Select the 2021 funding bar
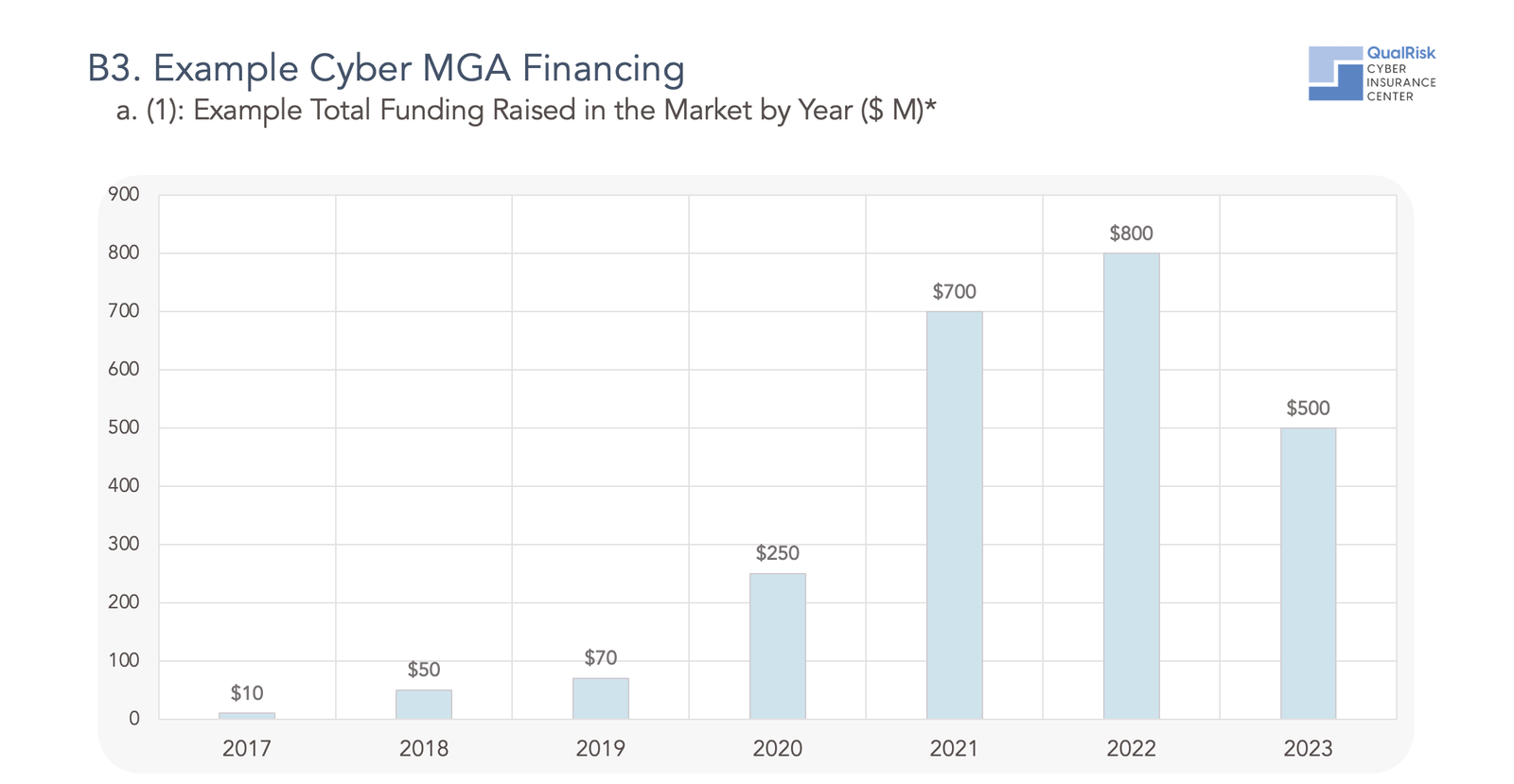This screenshot has height=784, width=1514. click(x=954, y=515)
